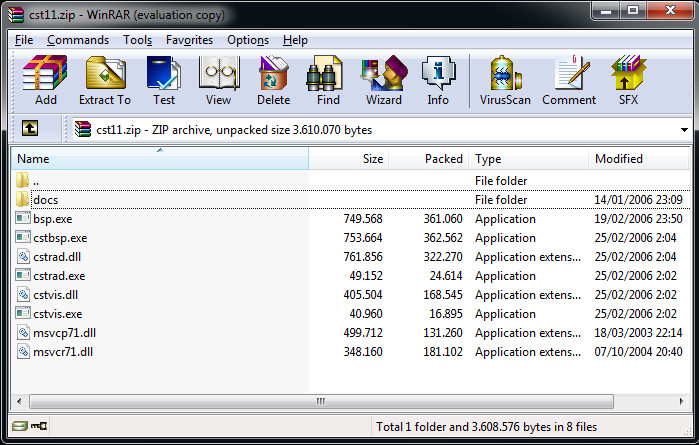Select the cstrad.exe file name
Viewport: 699px width, 445px height.
(x=59, y=276)
